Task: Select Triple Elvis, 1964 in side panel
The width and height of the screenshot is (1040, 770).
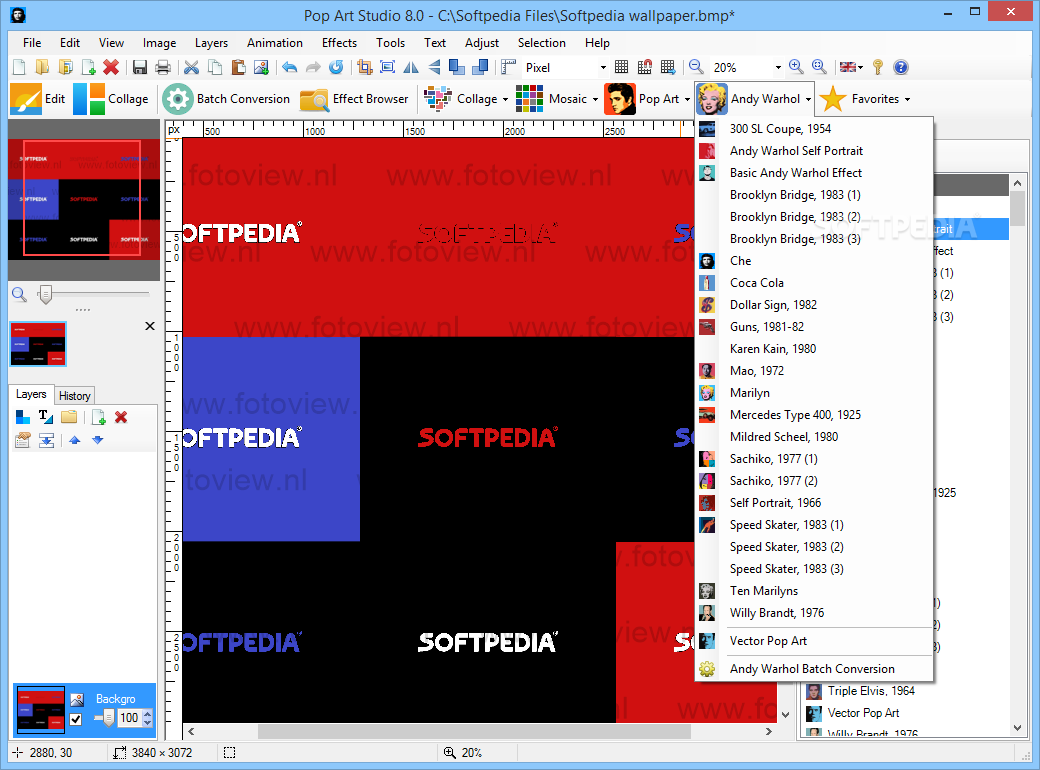Action: [871, 691]
